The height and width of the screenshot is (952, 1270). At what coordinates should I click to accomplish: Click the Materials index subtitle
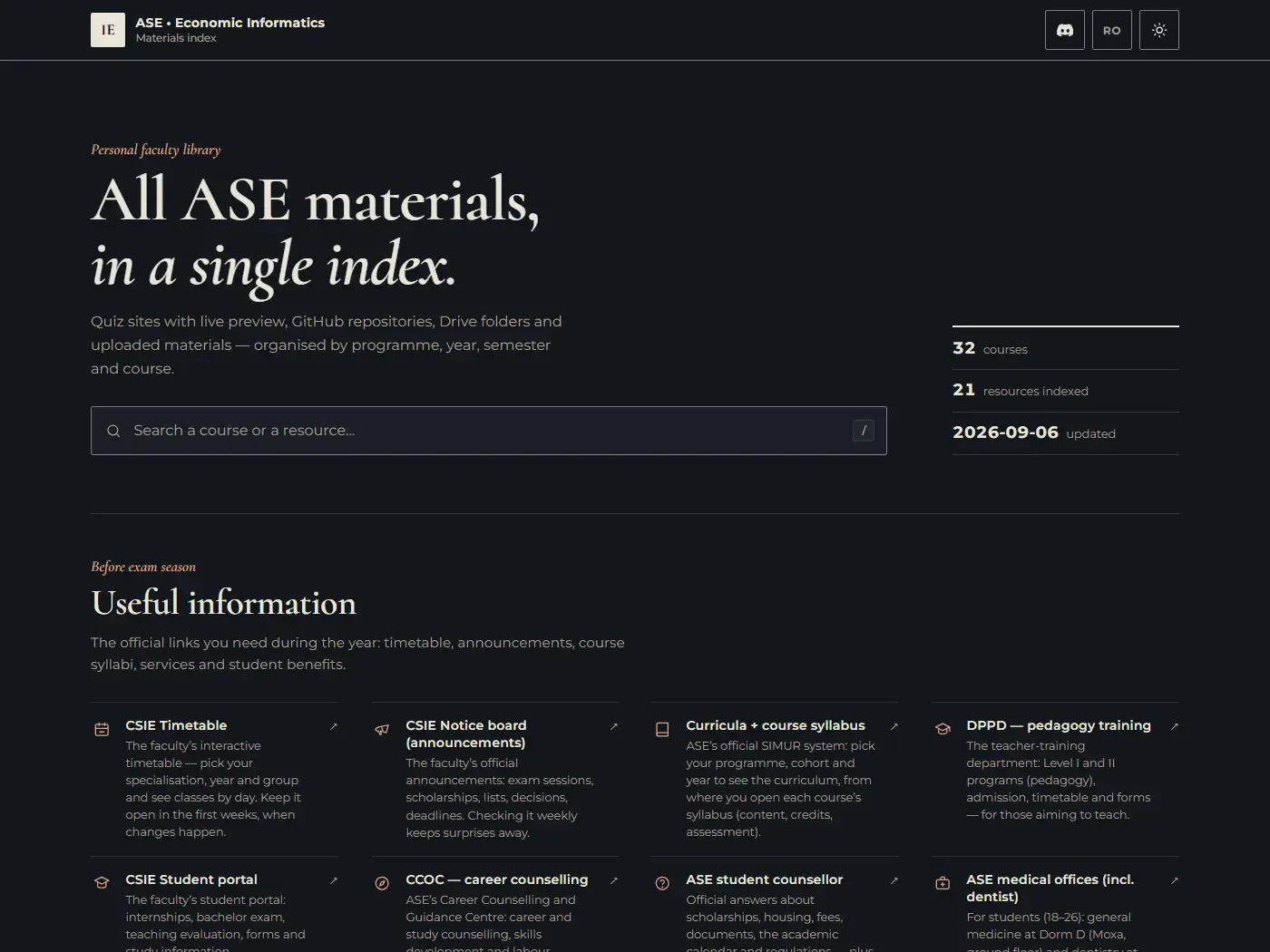pos(176,38)
